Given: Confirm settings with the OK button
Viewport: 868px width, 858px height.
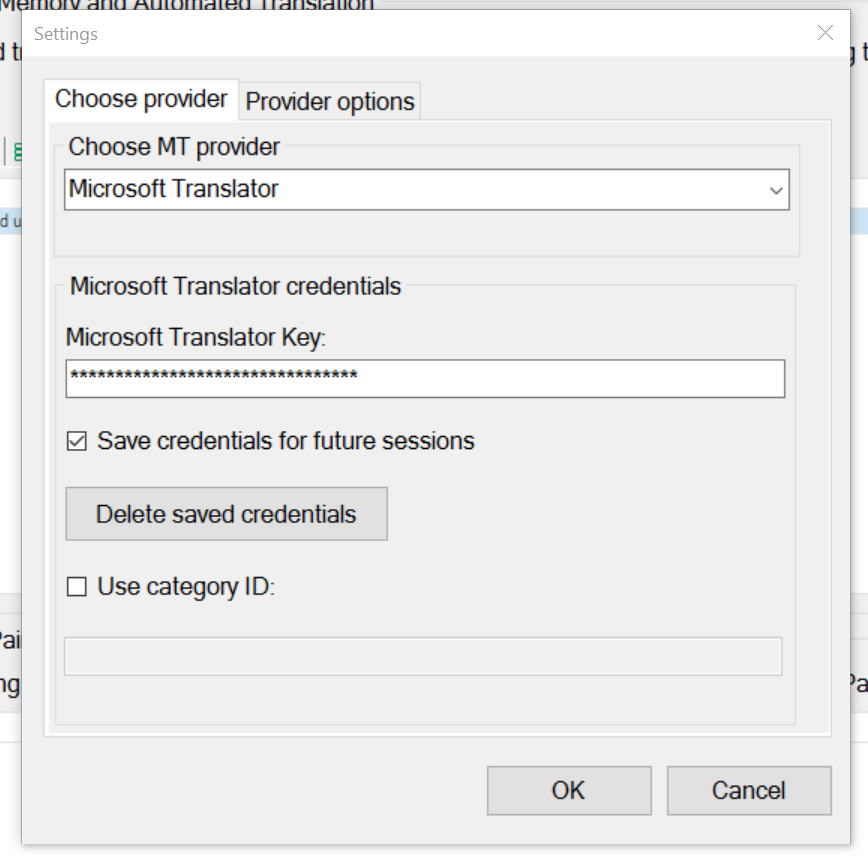Looking at the screenshot, I should point(569,790).
